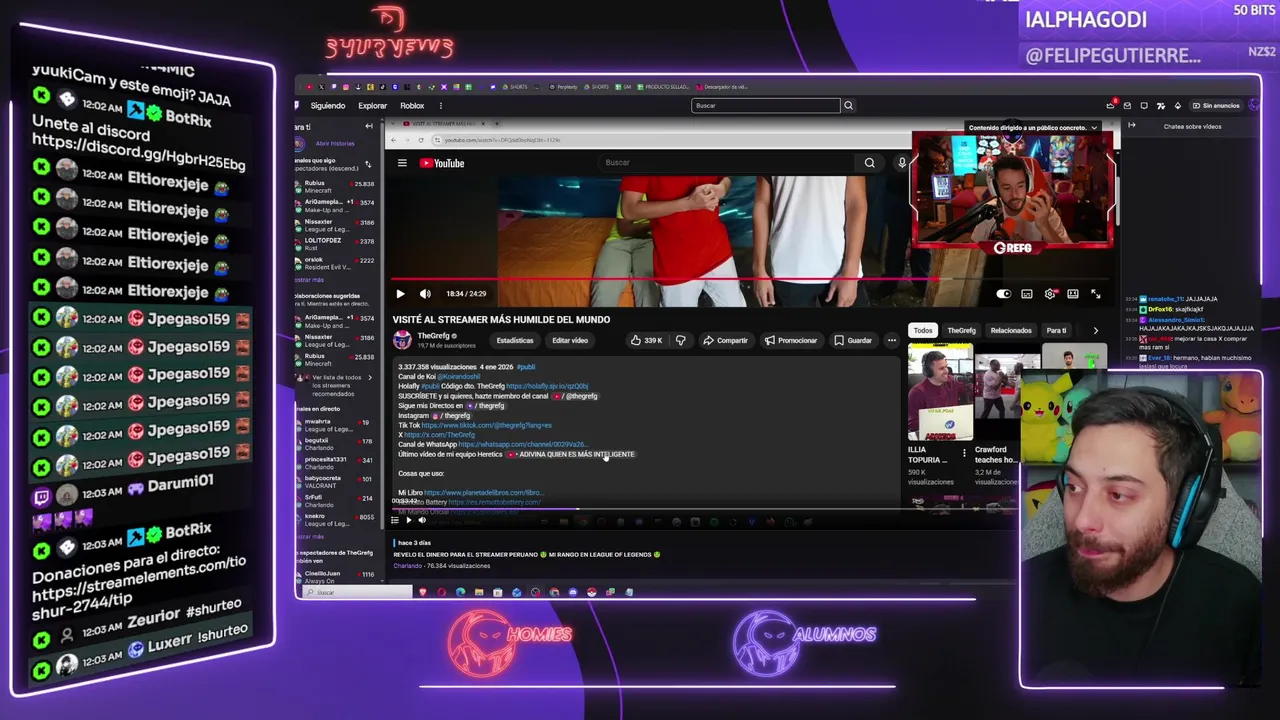Expand recommended streamers list chevron
This screenshot has height=720, width=1280.
(369, 377)
